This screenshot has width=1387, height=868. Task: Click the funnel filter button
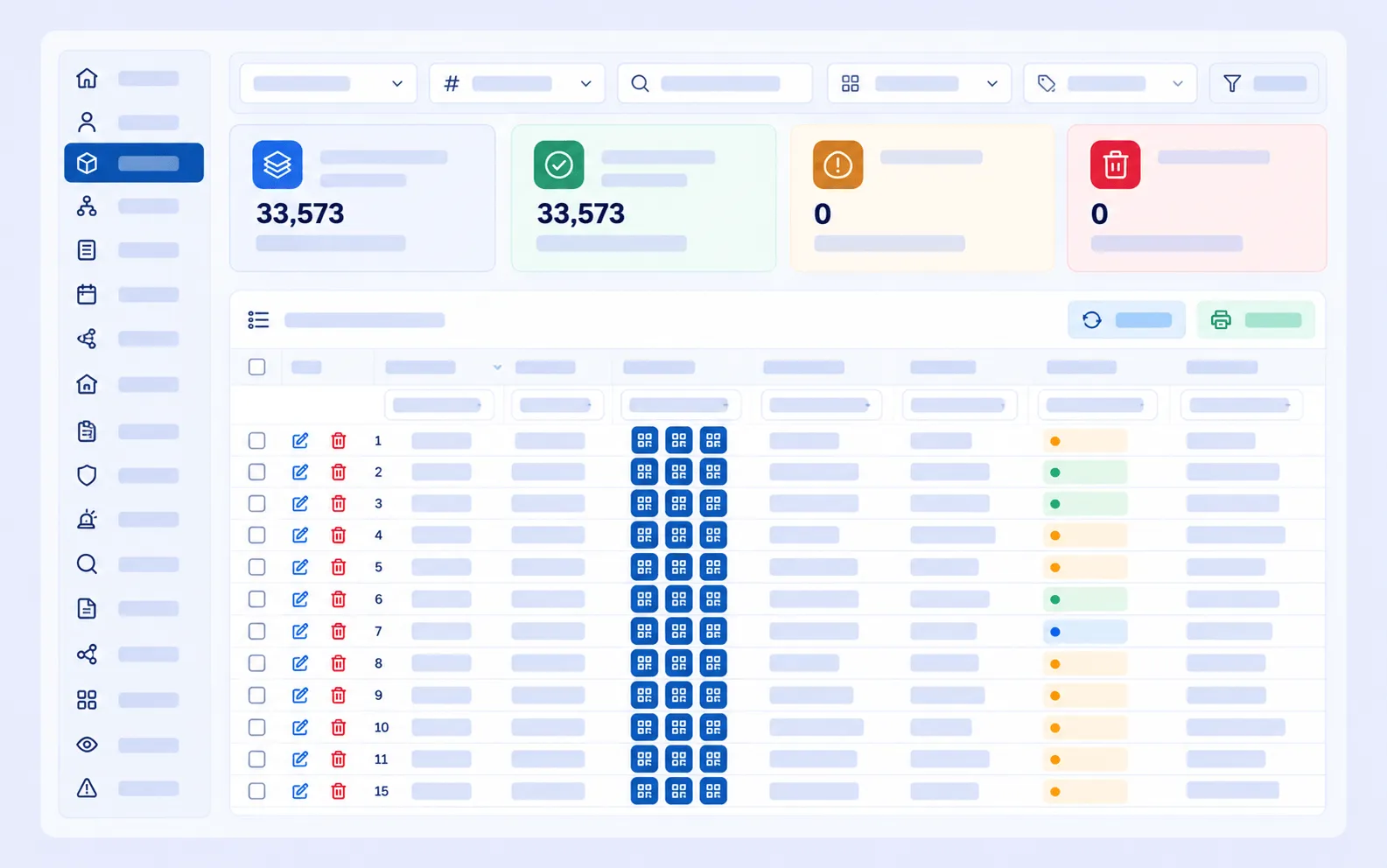(1264, 83)
